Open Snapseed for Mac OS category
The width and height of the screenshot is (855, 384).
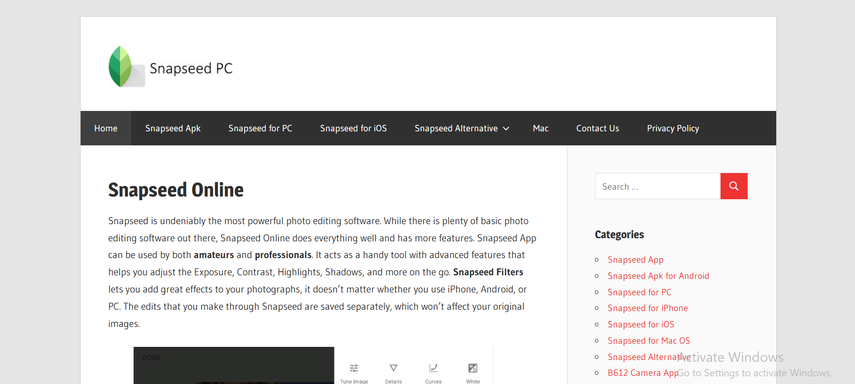[x=648, y=340]
